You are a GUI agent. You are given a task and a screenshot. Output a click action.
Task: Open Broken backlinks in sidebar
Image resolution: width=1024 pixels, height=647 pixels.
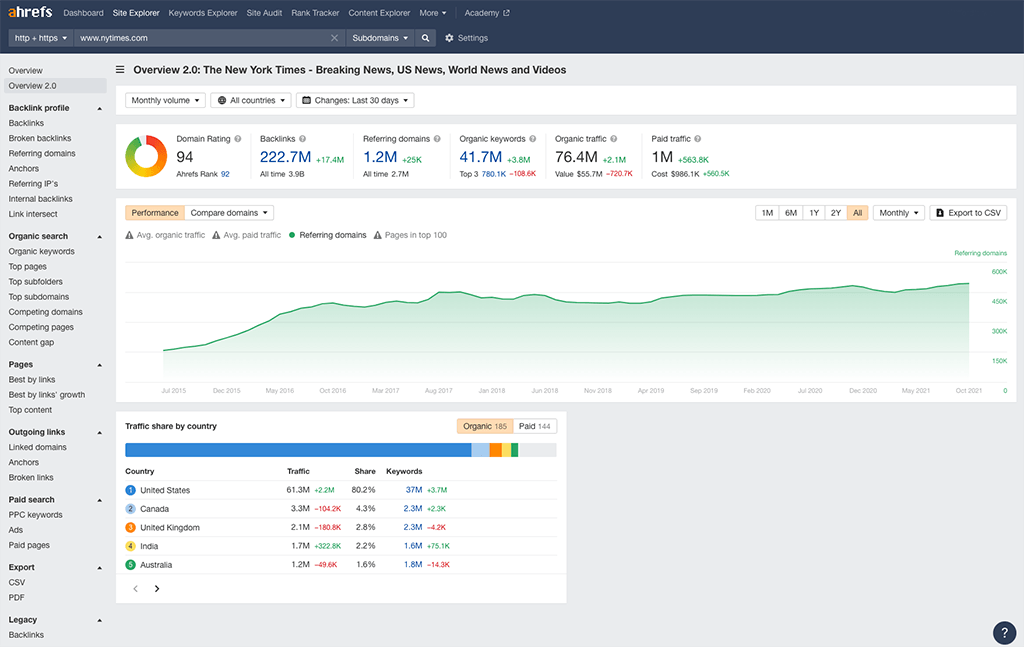click(x=40, y=138)
